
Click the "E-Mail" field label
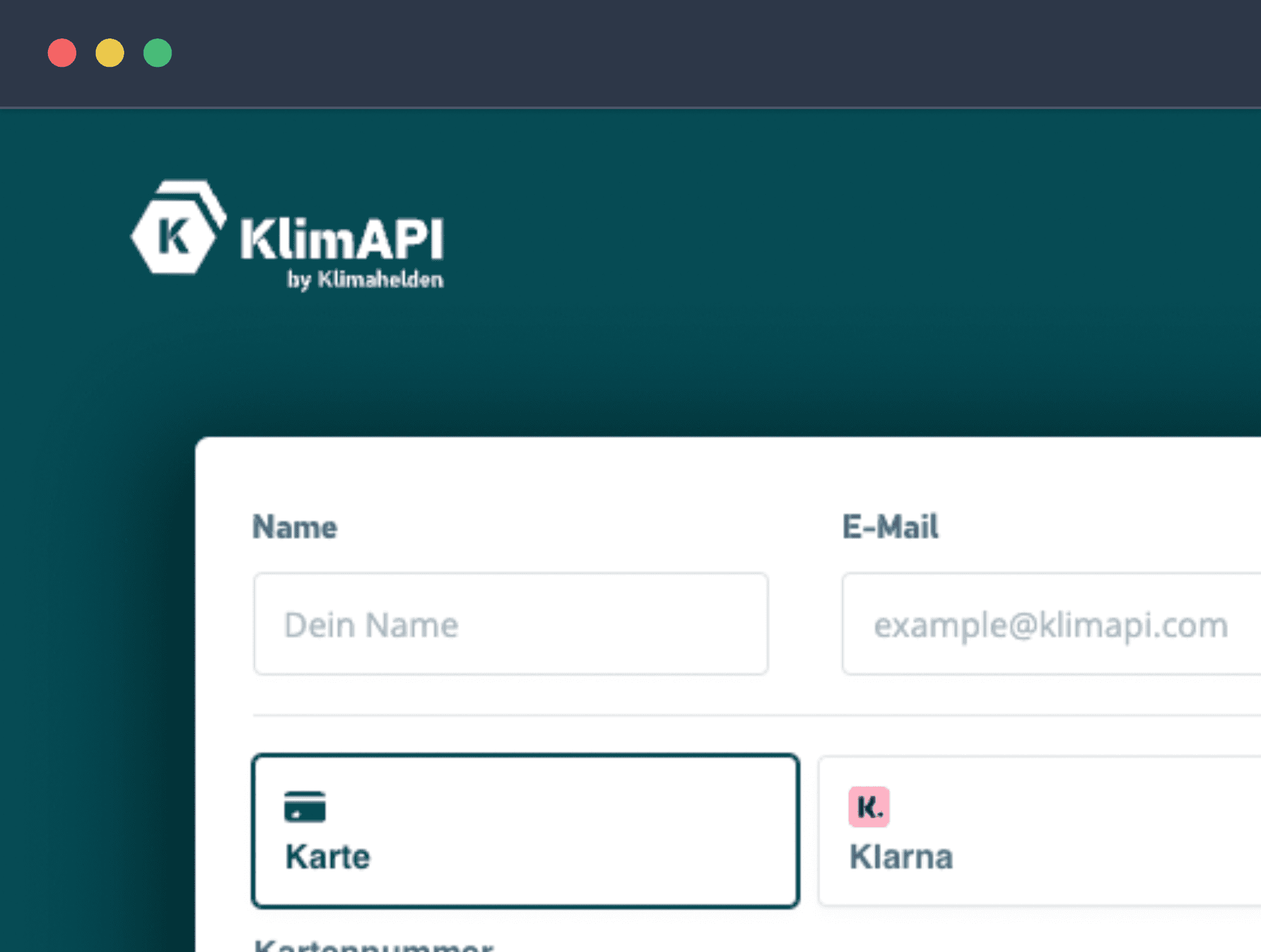pyautogui.click(x=890, y=527)
